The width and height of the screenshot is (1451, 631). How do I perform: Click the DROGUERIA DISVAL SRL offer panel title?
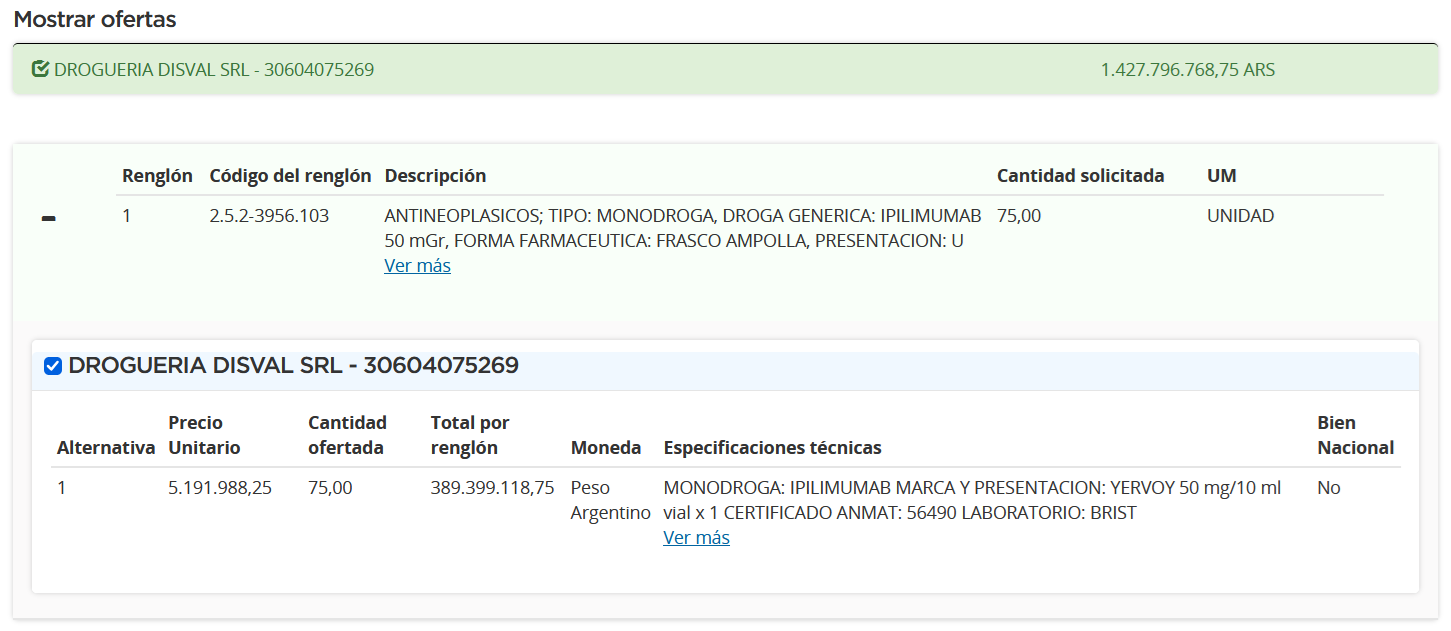pos(293,366)
